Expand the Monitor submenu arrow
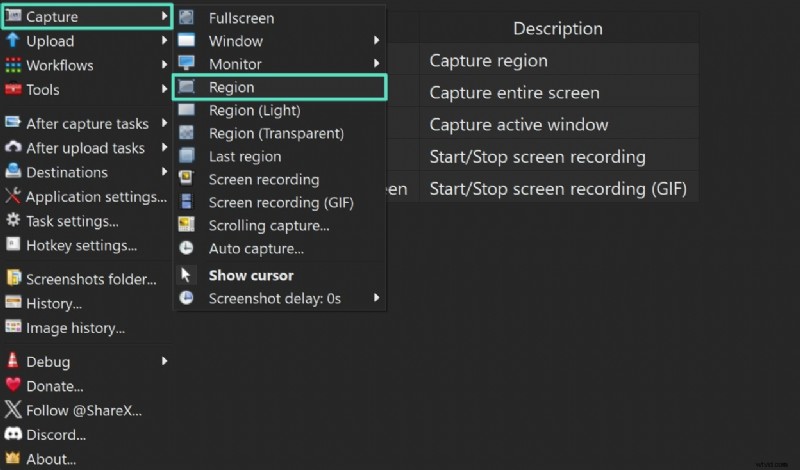Image resolution: width=800 pixels, height=470 pixels. [377, 64]
